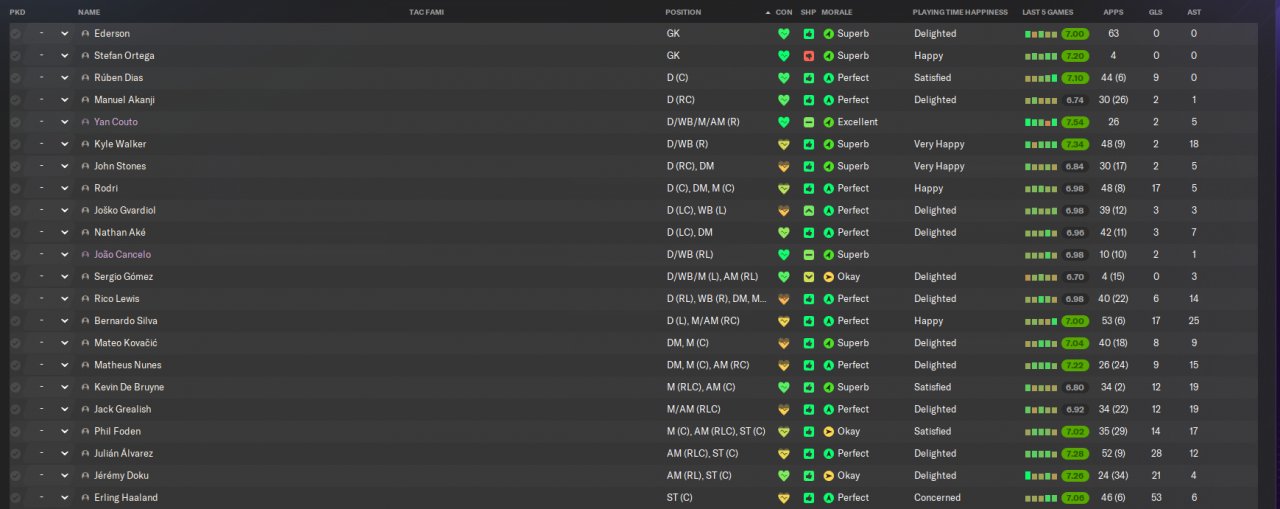This screenshot has height=509, width=1280.
Task: Toggle the picked checkbox for Rodri
Action: pos(15,188)
